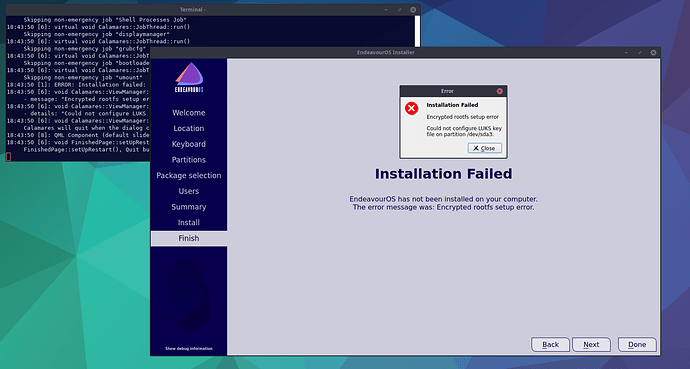
Task: Select the Keyboard step in sidebar
Action: pyautogui.click(x=189, y=144)
